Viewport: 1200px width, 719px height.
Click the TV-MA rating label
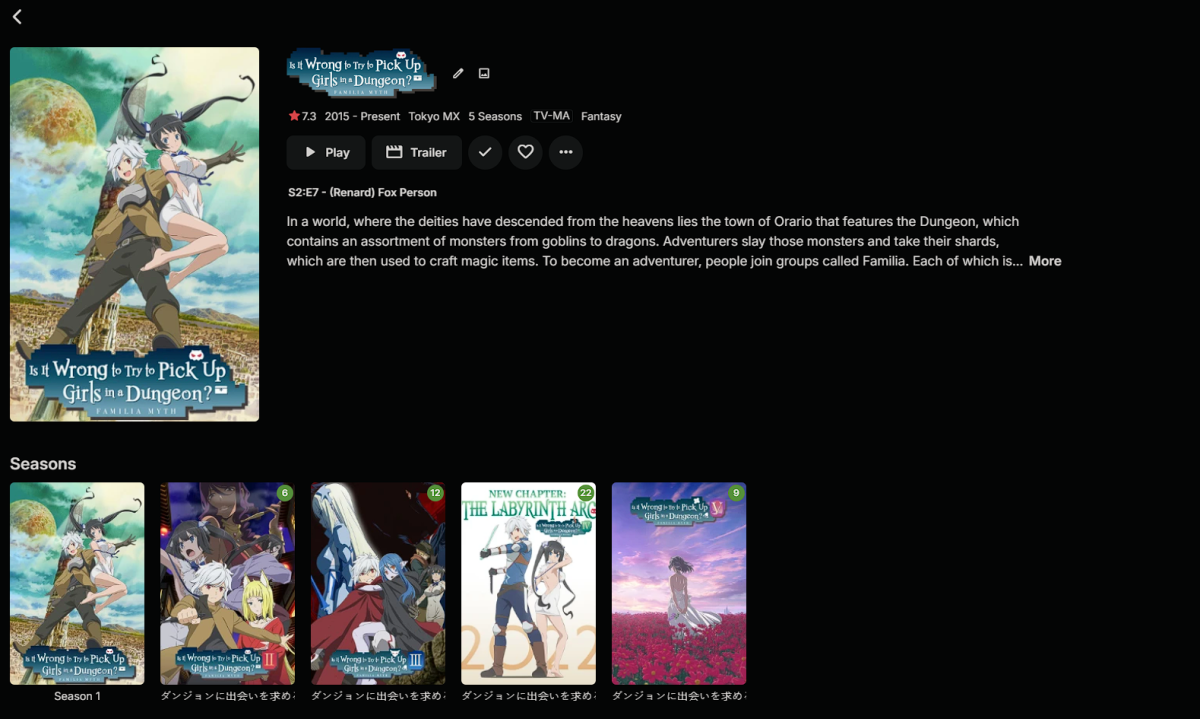(x=551, y=116)
